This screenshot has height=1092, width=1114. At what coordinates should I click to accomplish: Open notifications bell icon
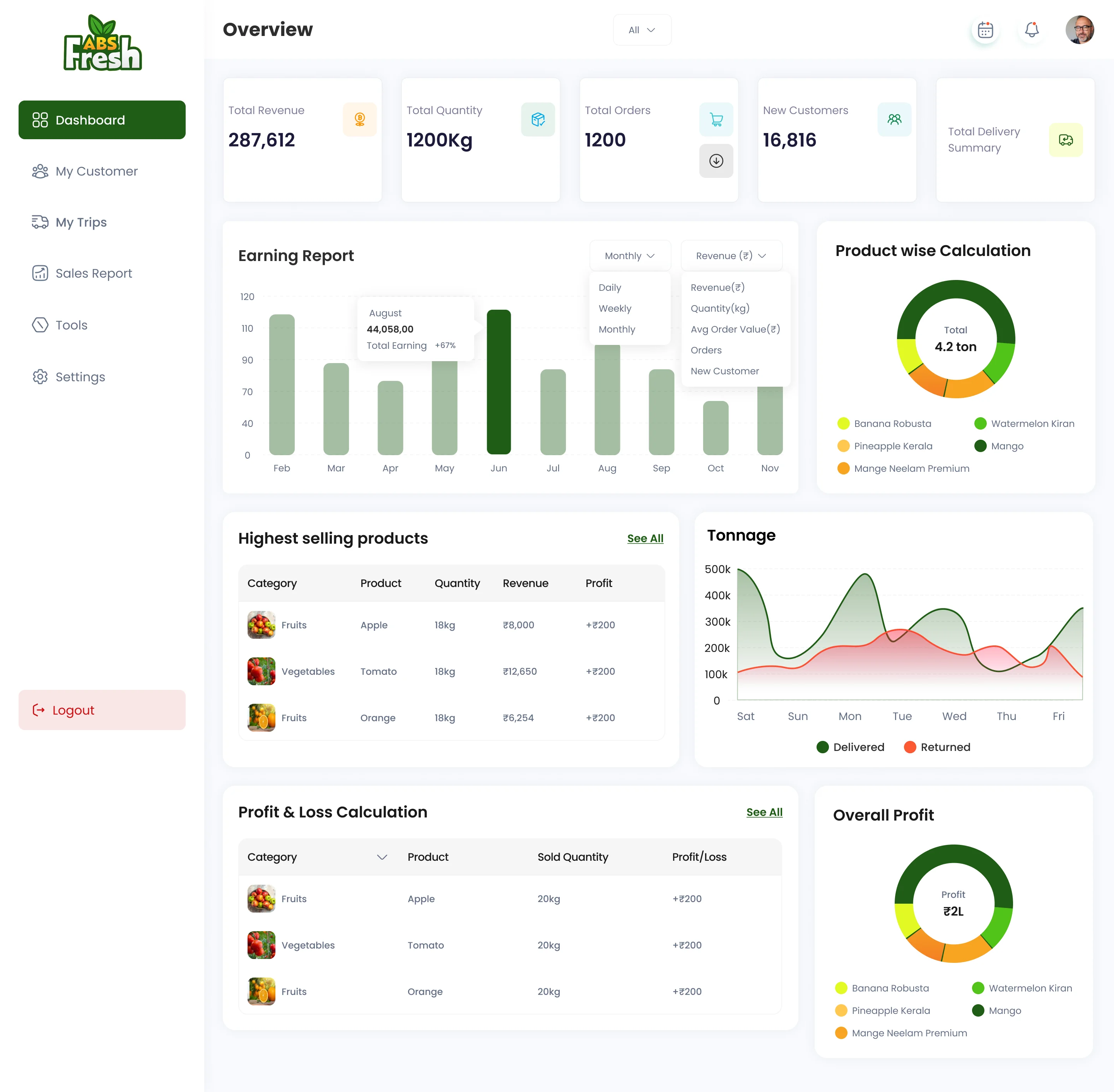(1031, 30)
